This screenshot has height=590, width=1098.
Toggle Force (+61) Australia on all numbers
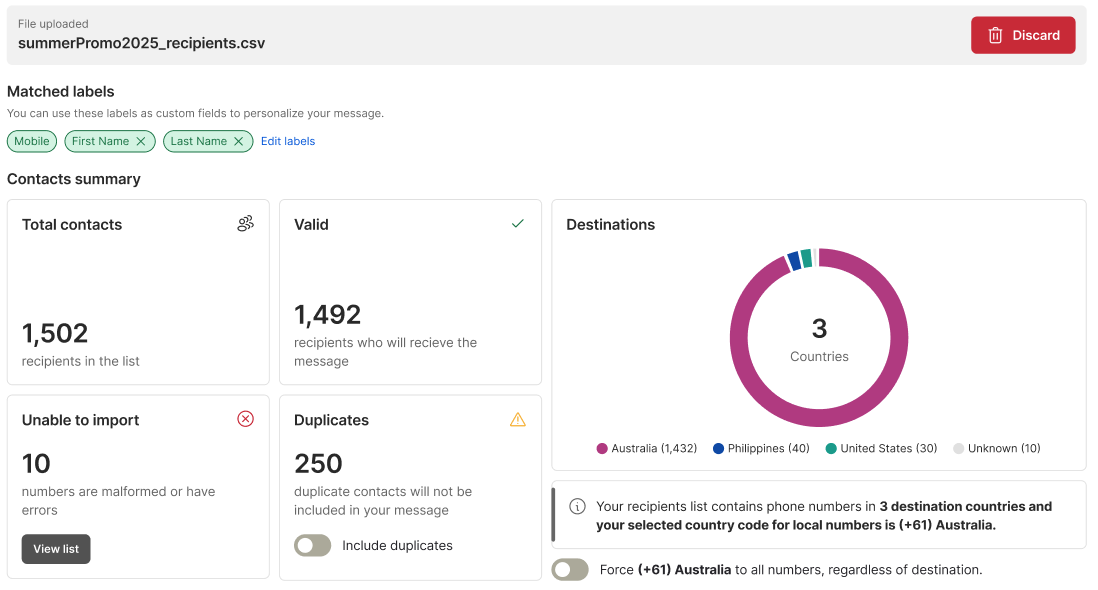(570, 570)
